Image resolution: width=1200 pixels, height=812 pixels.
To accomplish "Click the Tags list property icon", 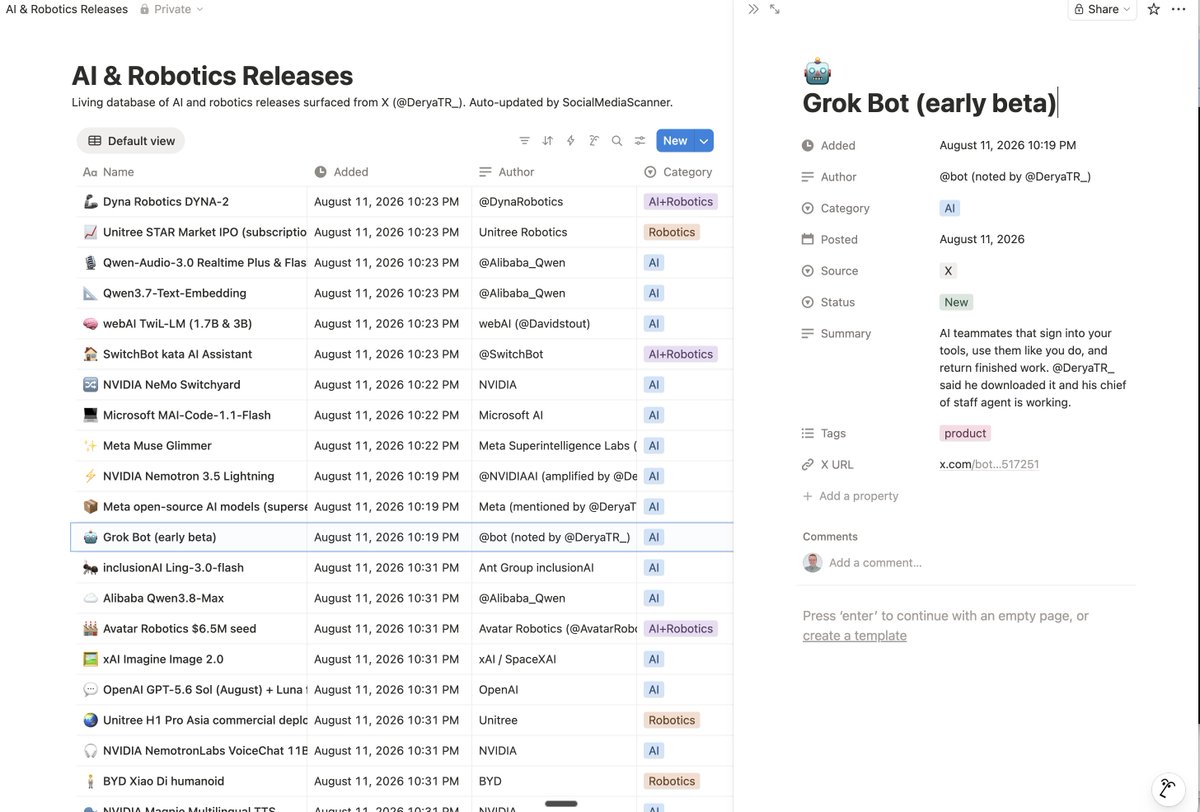I will tap(808, 433).
